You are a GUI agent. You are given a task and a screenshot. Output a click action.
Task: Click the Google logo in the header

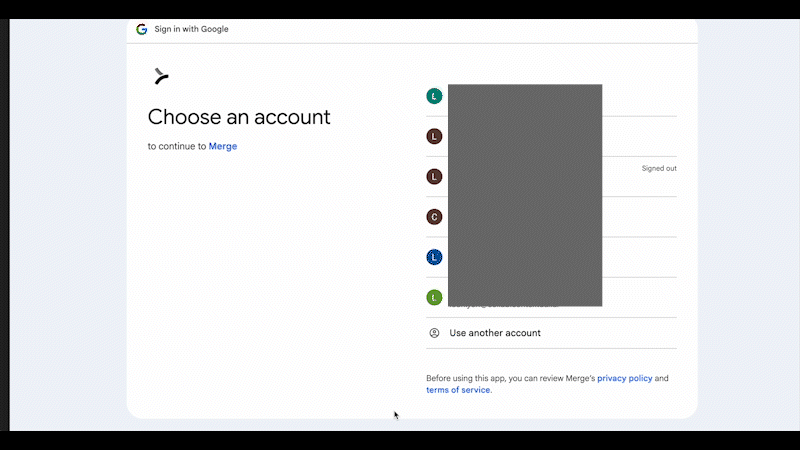(141, 29)
